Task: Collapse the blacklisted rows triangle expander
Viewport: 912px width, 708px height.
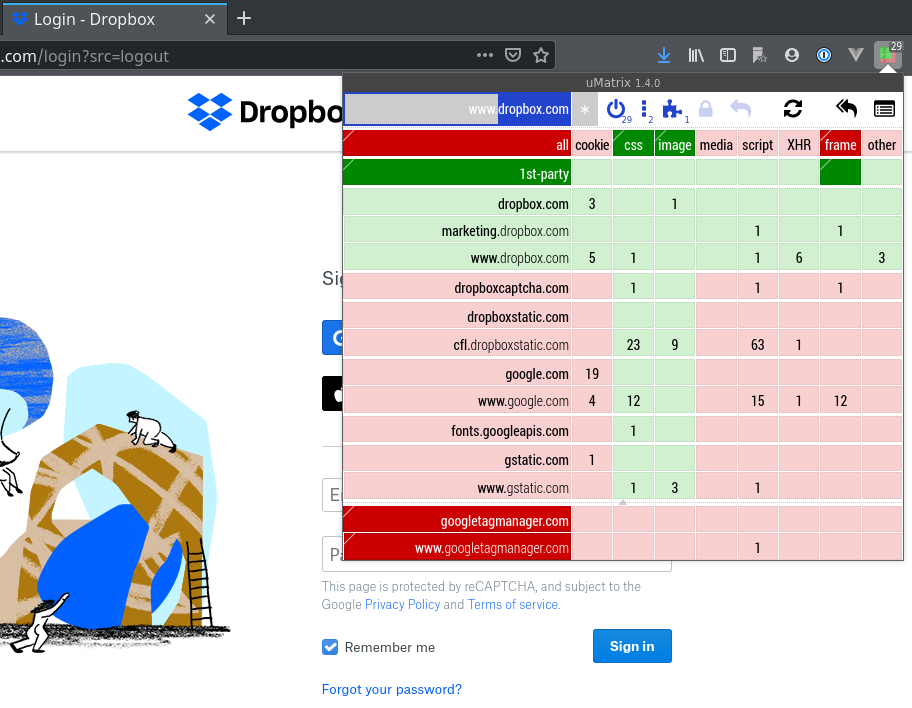Action: pos(622,502)
